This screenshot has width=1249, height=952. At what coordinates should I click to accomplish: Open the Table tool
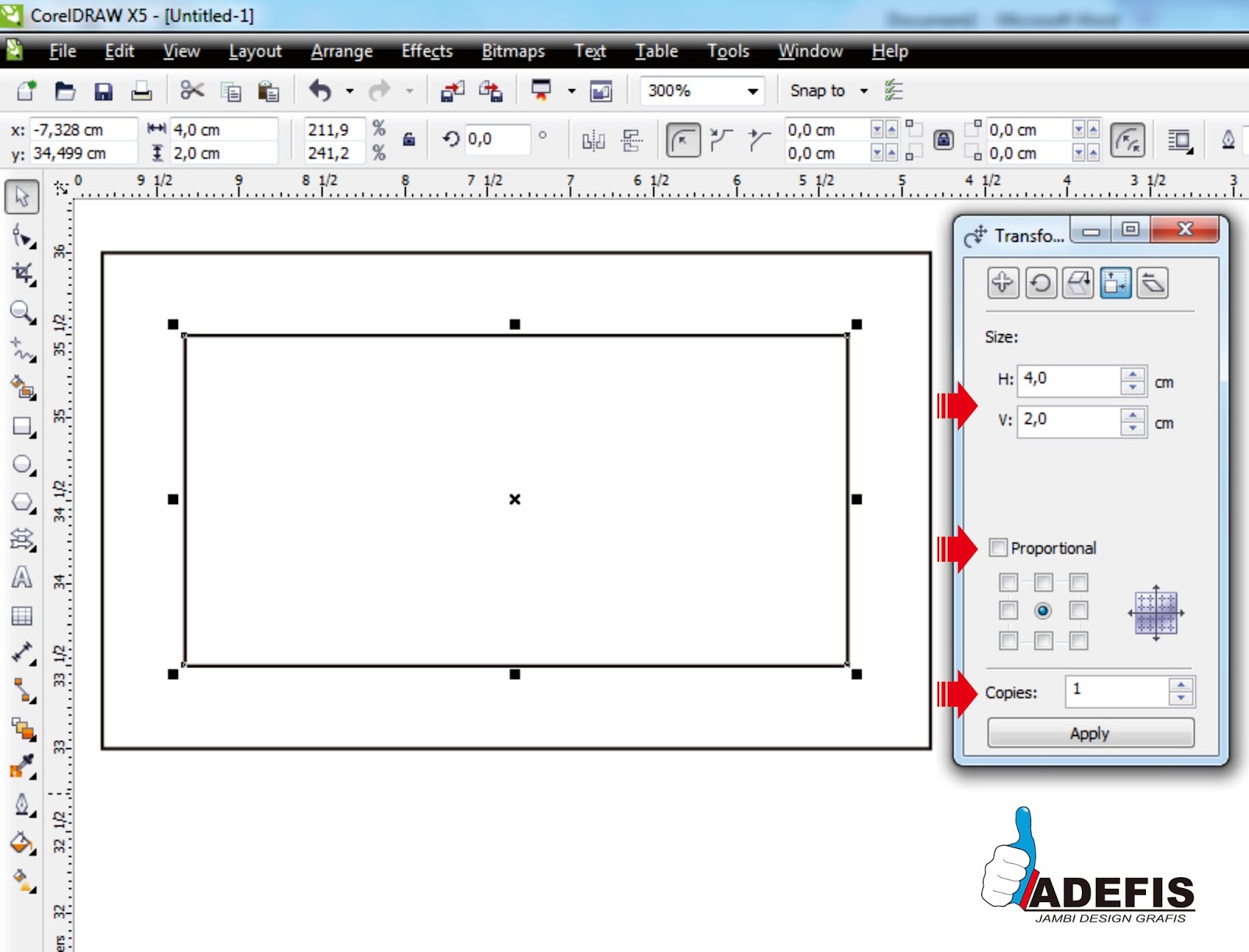click(23, 616)
